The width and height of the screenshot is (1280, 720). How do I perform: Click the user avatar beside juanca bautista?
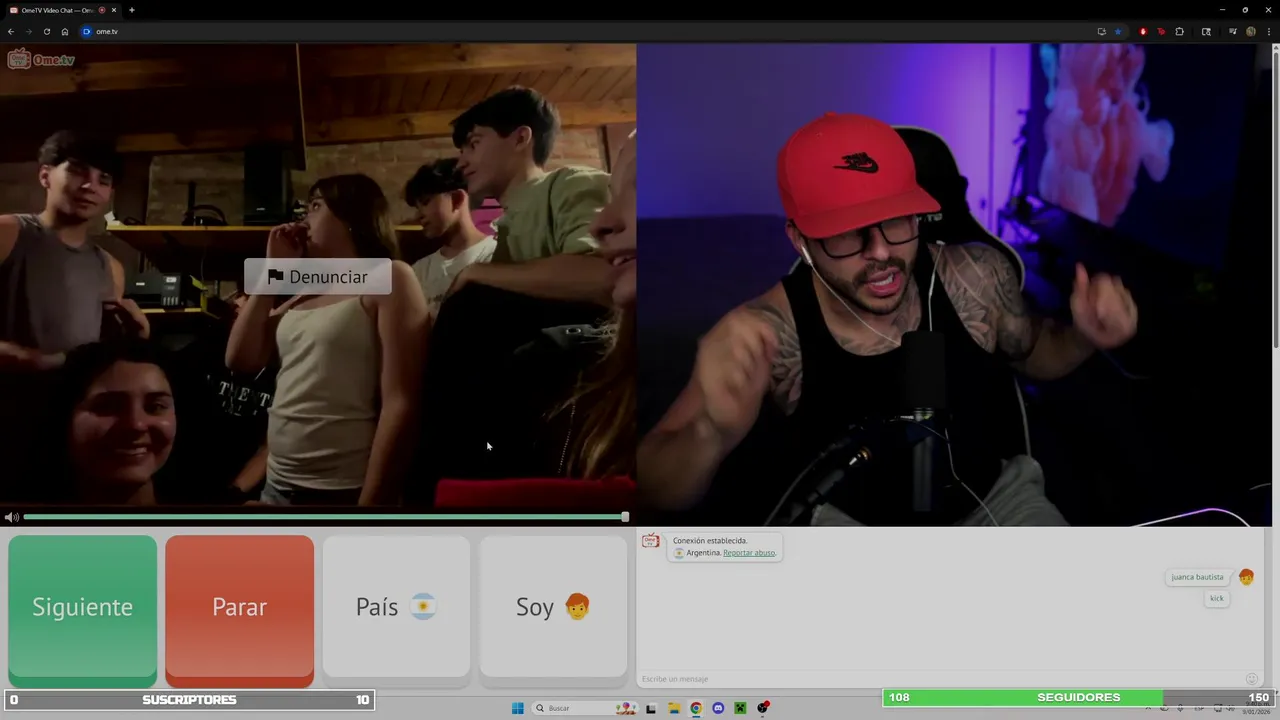[1246, 577]
